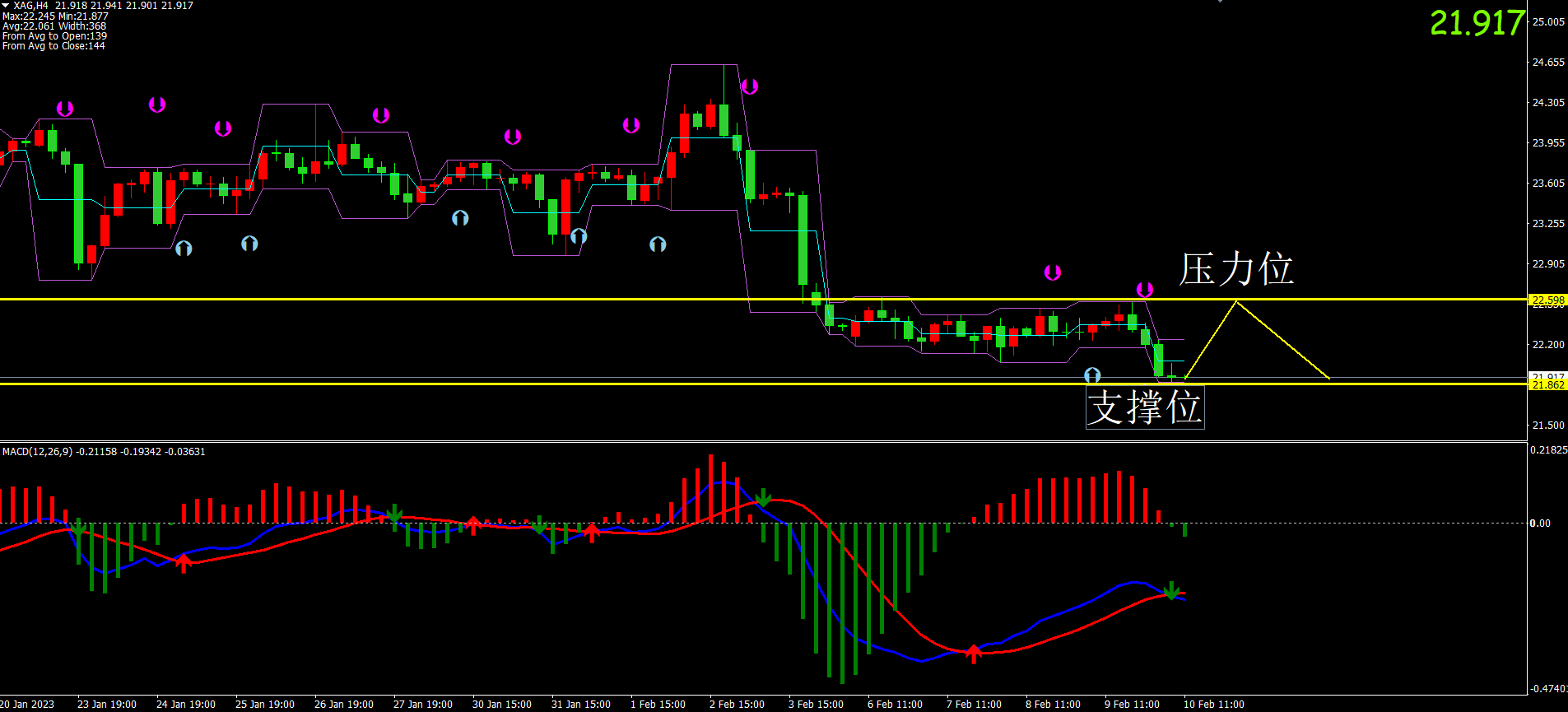Select the leftmost magenta down arrow on the price chart
Viewport: 1568px width, 712px height.
click(x=65, y=109)
